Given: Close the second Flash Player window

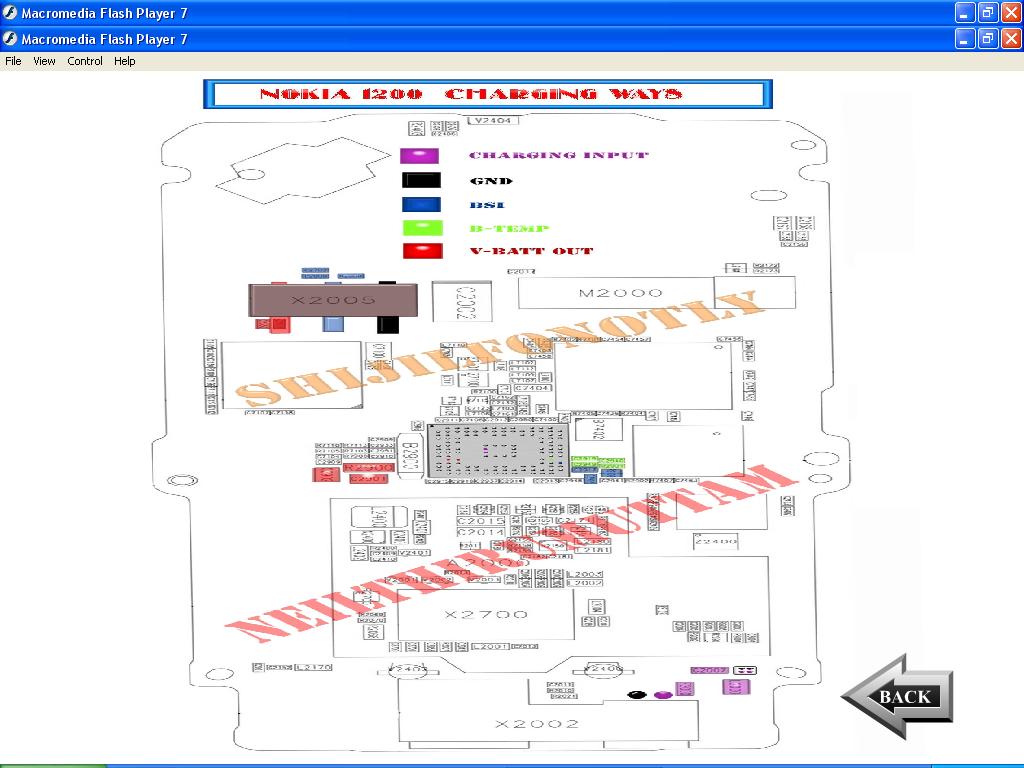Looking at the screenshot, I should 1012,39.
